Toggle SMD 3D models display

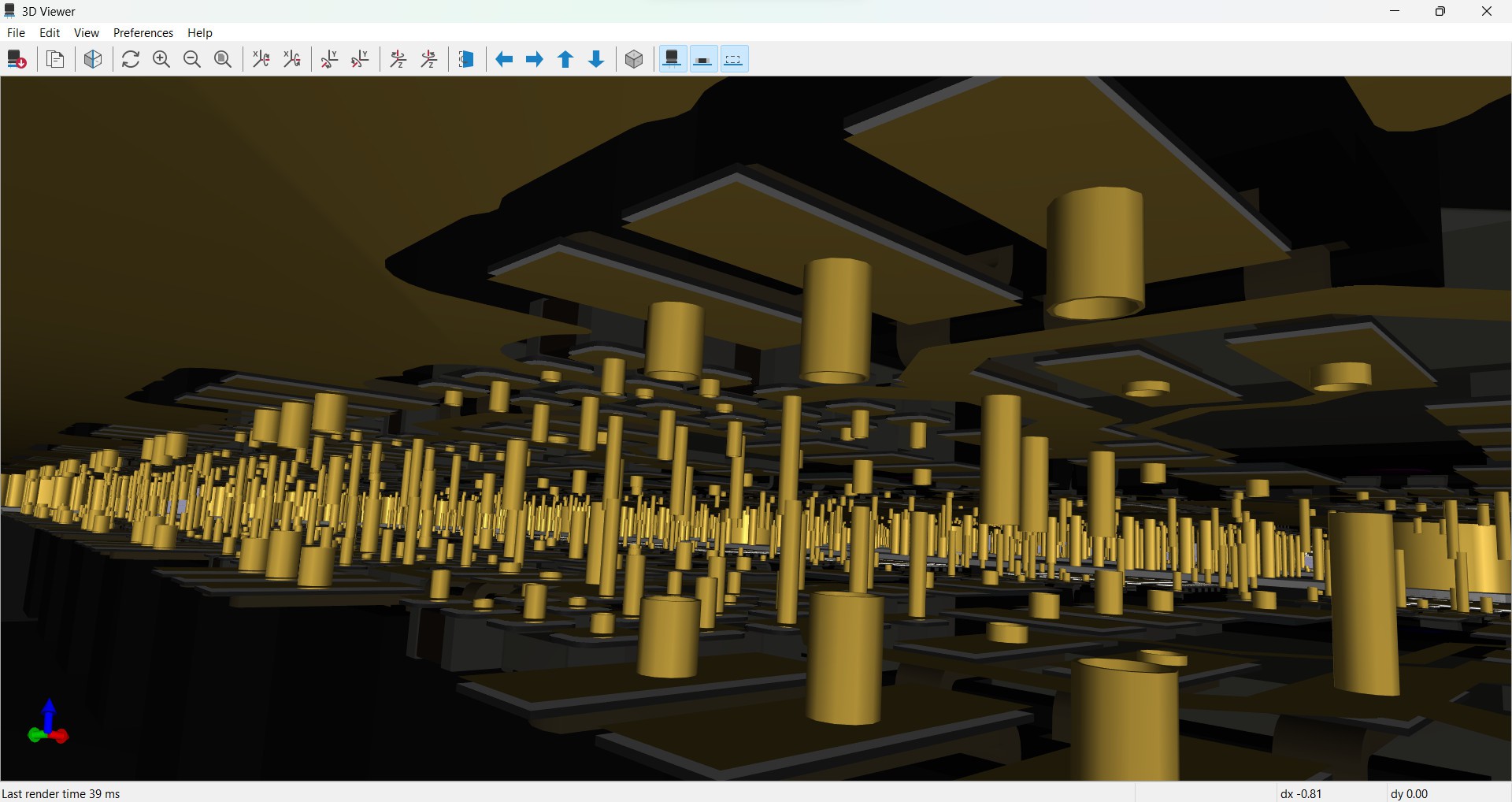pos(704,60)
